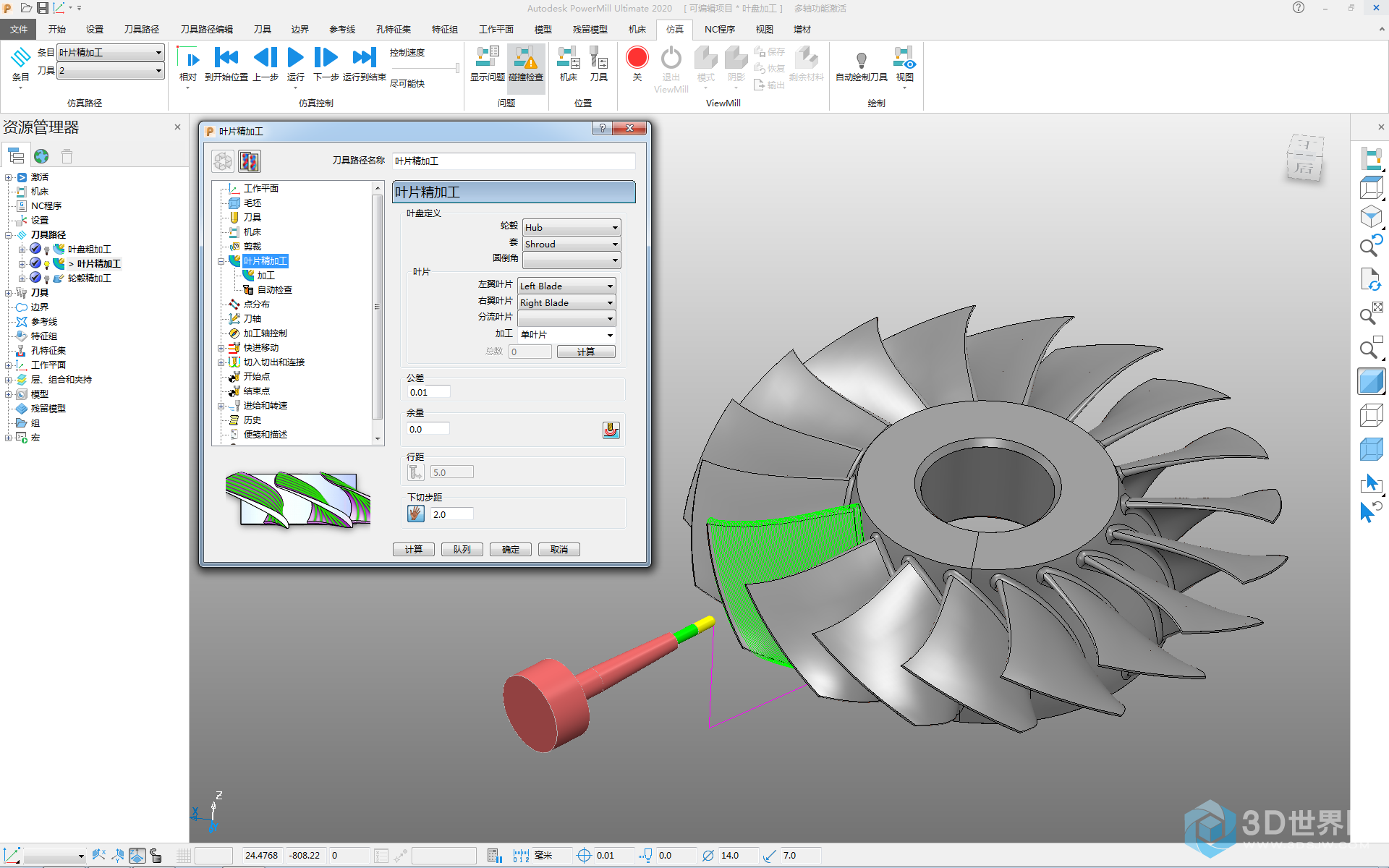This screenshot has width=1389, height=868.
Task: Open the 视图 draw icon in ribbon
Action: [x=904, y=58]
